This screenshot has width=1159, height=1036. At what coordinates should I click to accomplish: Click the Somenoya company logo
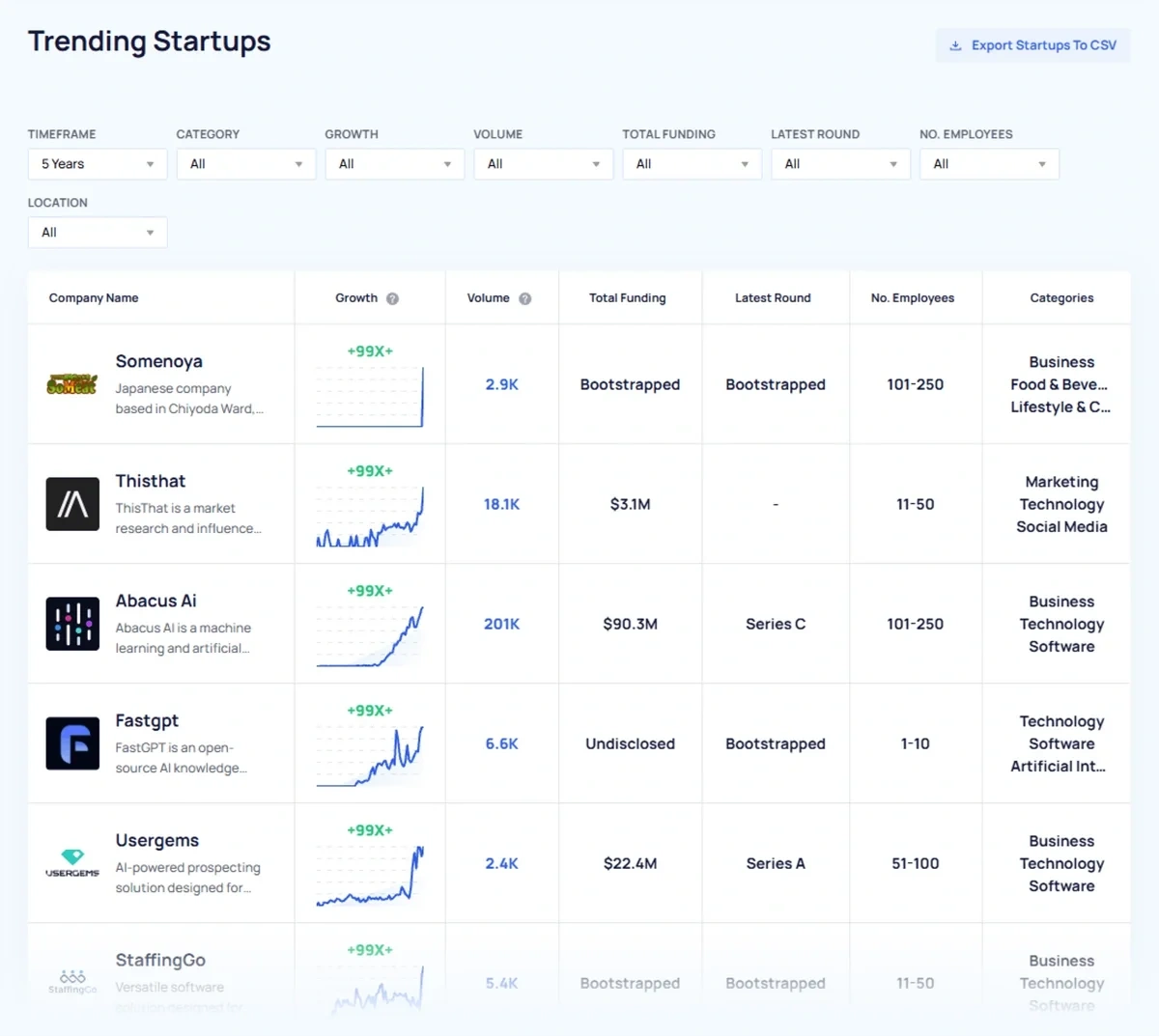(x=72, y=384)
